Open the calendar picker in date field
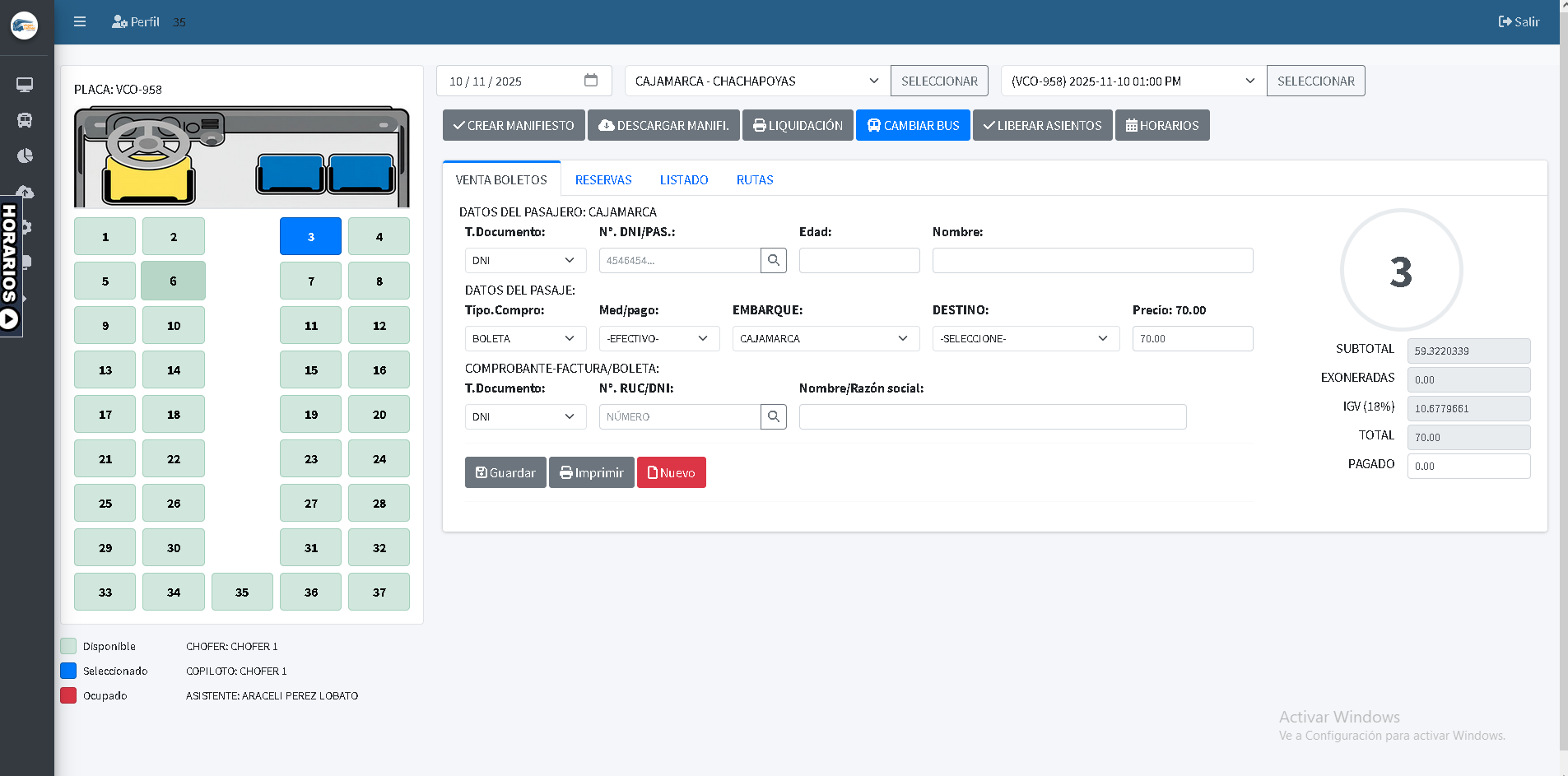The height and width of the screenshot is (776, 1568). [590, 81]
